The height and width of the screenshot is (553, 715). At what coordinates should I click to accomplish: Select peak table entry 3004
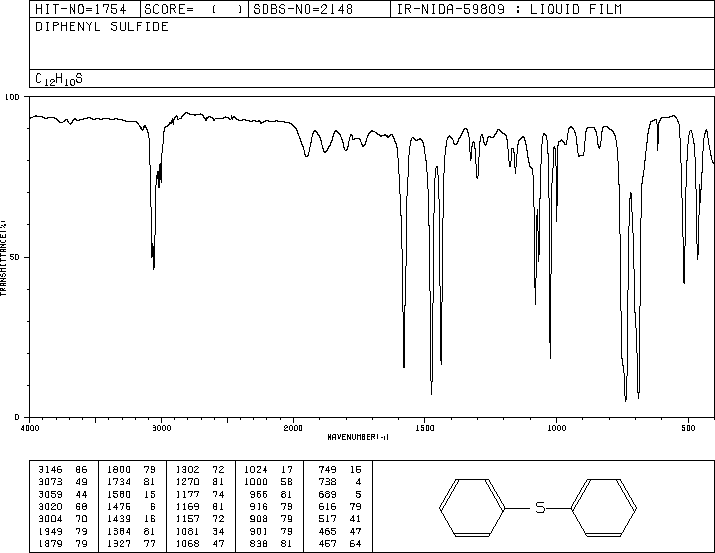point(50,519)
